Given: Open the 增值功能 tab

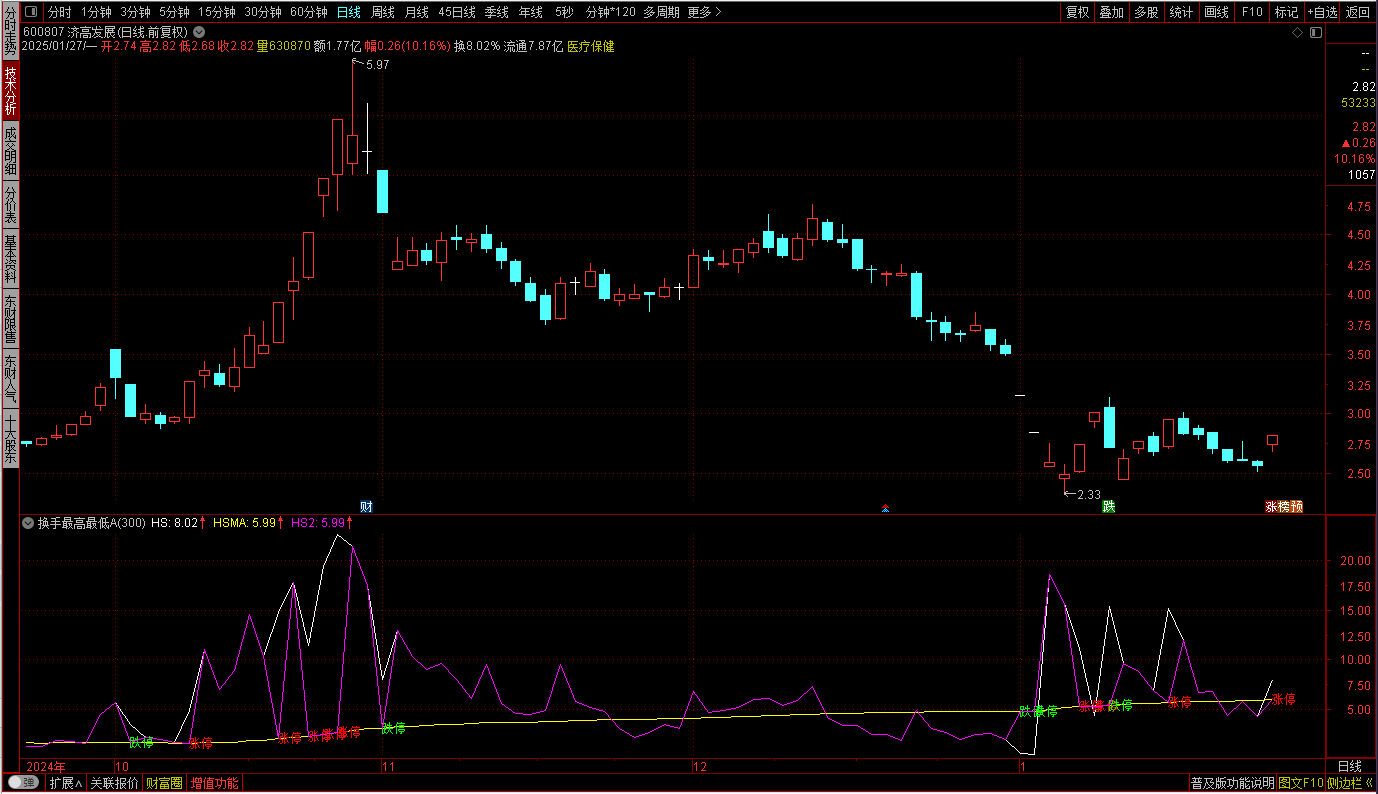Looking at the screenshot, I should pyautogui.click(x=215, y=783).
